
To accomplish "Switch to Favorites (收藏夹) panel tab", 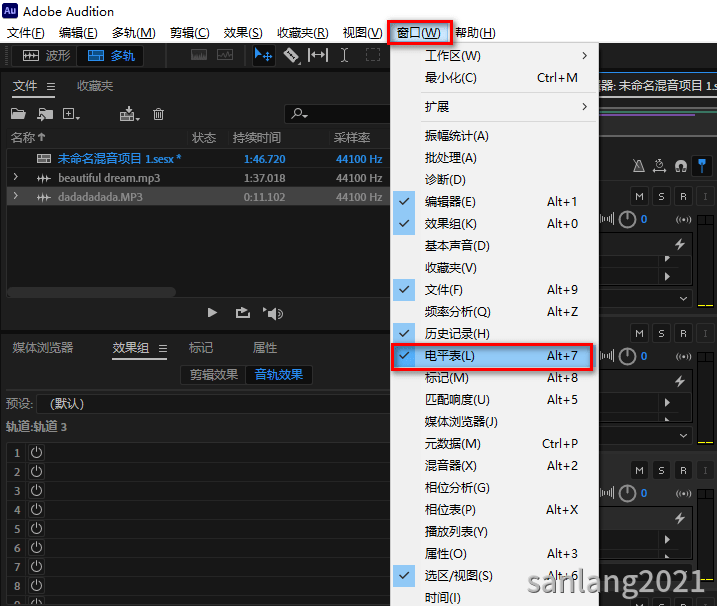I will (95, 86).
